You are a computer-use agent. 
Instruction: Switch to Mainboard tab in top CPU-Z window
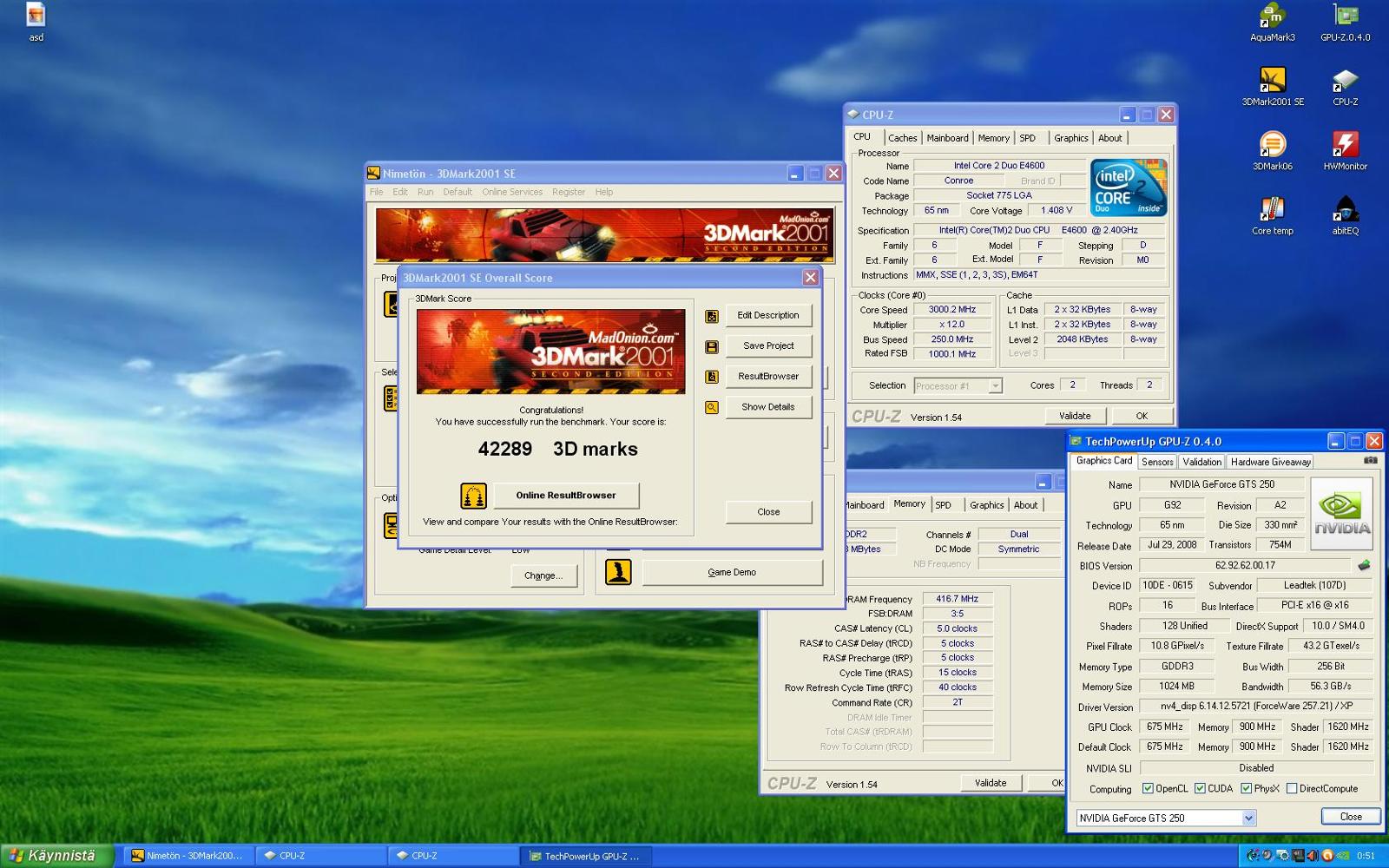[947, 138]
